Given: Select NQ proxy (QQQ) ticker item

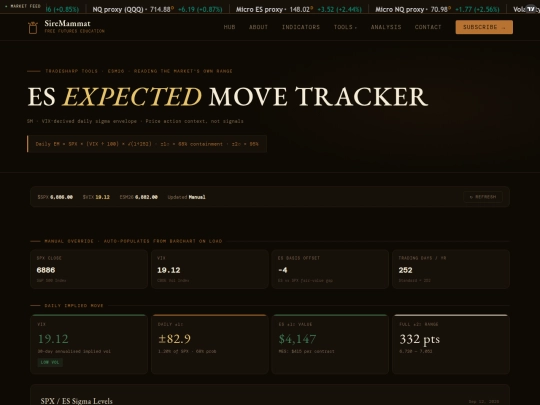Looking at the screenshot, I should [157, 9].
